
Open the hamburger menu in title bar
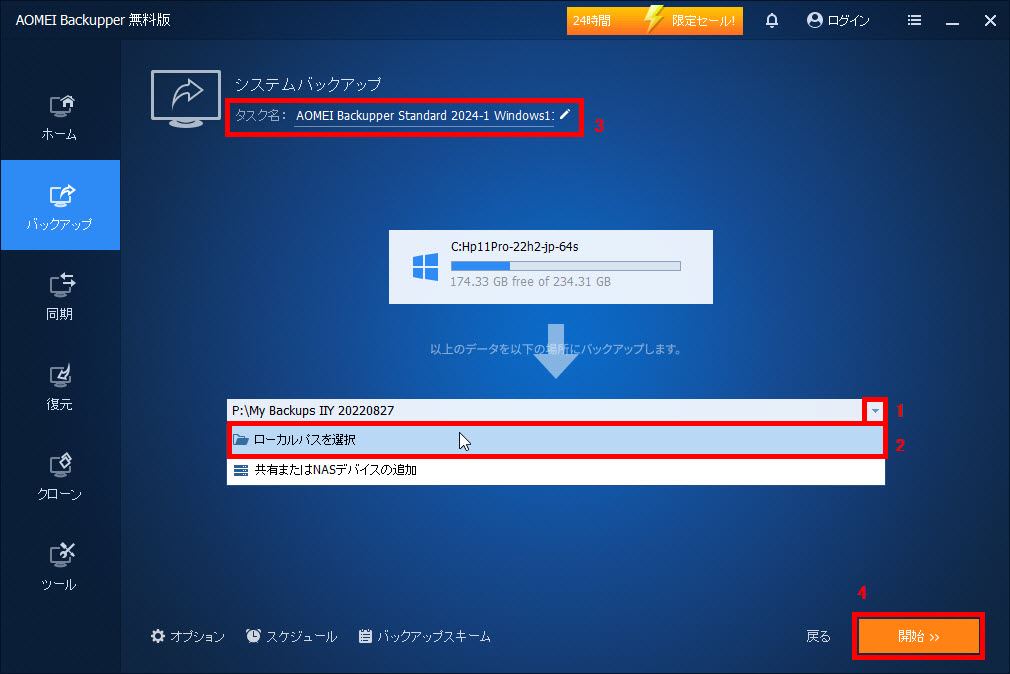[914, 21]
